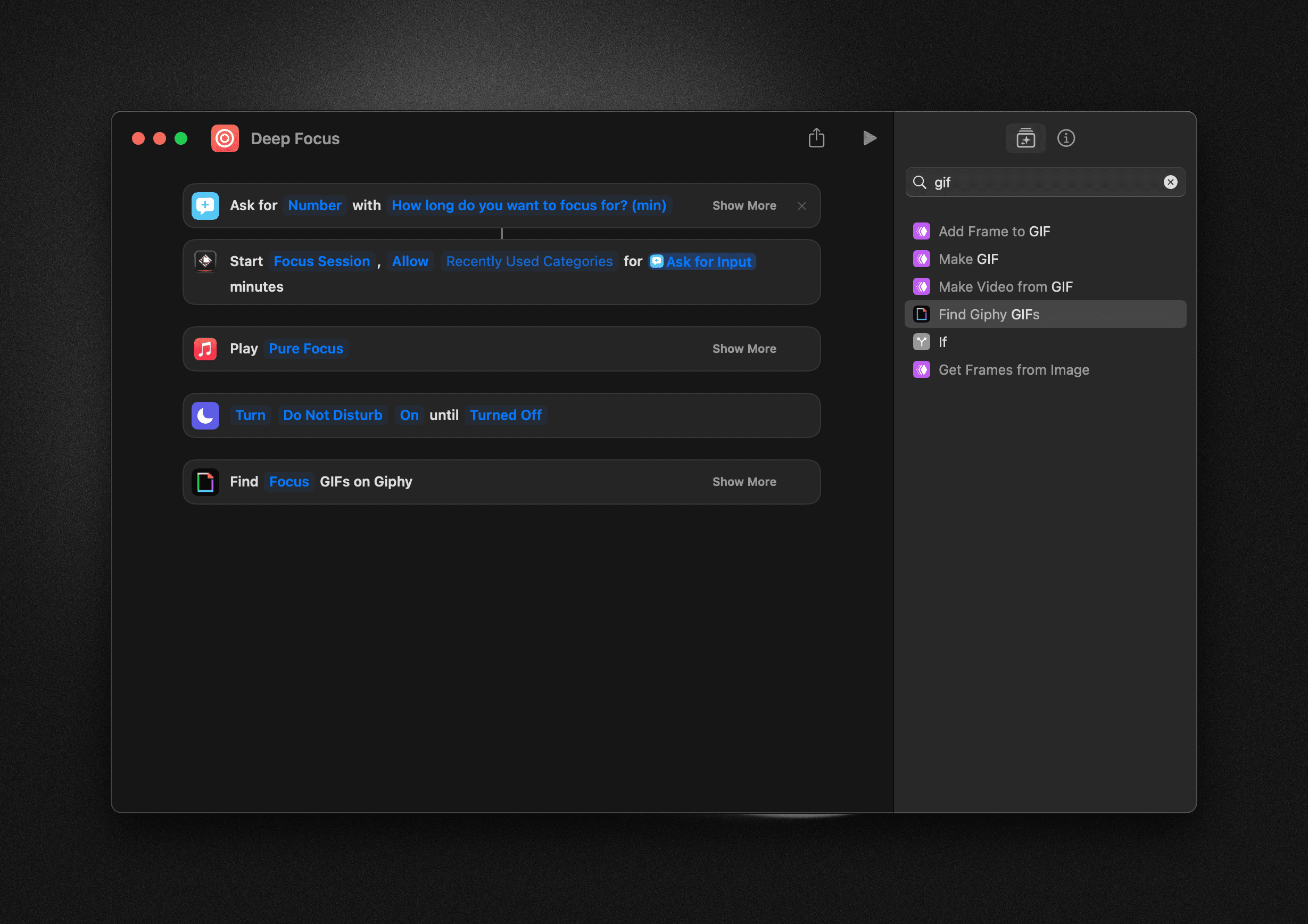Open the share sheet
The height and width of the screenshot is (924, 1308).
pos(817,138)
